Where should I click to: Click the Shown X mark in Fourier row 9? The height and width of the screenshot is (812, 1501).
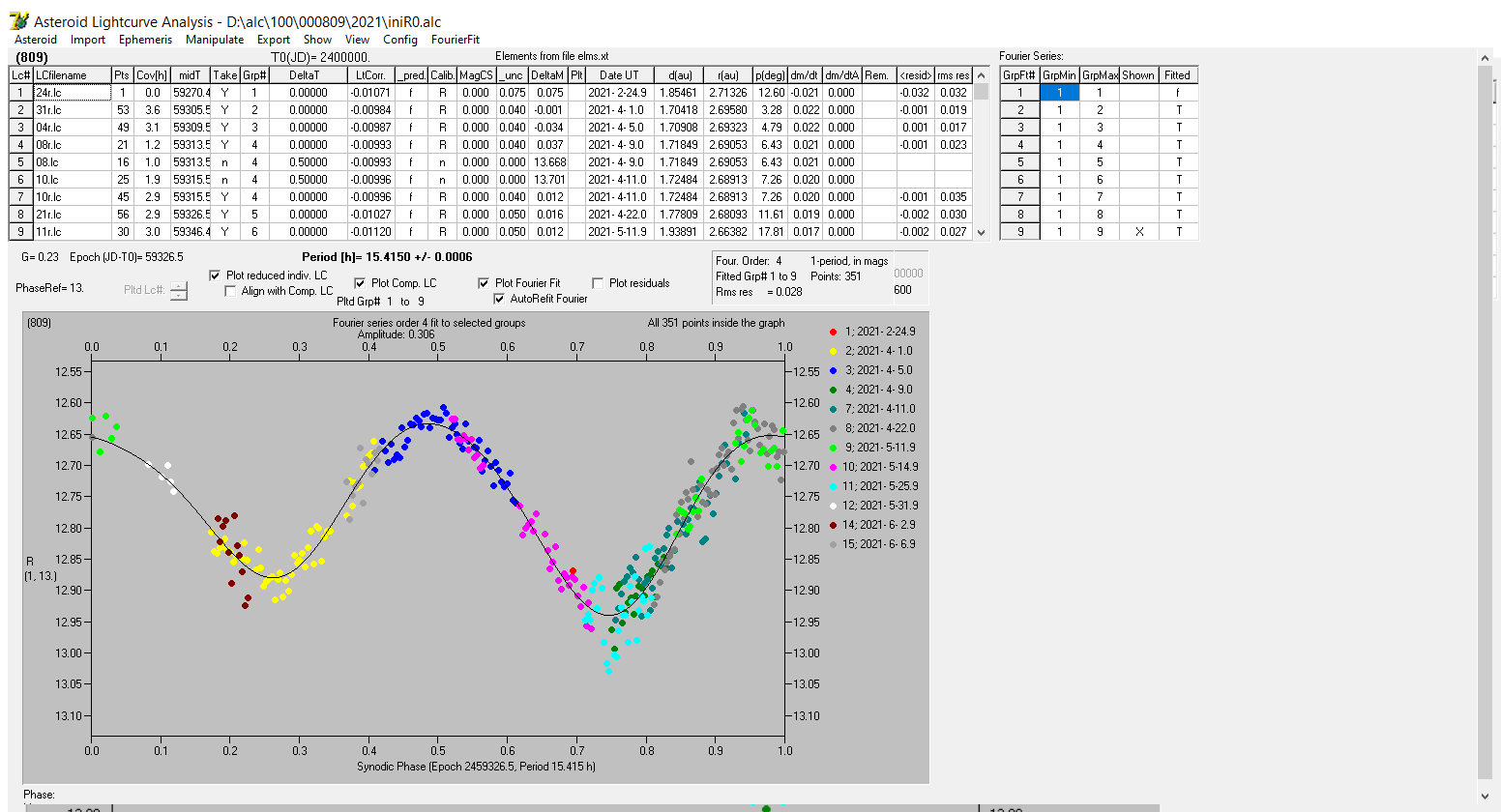1138,232
